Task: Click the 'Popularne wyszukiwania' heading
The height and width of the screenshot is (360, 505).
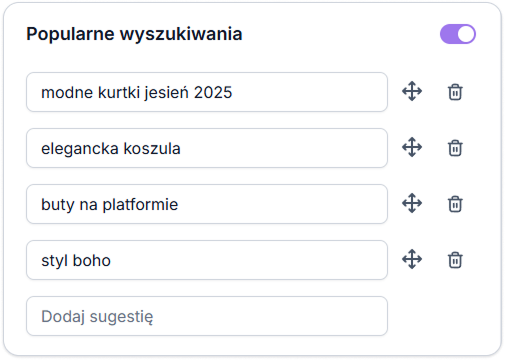Action: [x=134, y=34]
